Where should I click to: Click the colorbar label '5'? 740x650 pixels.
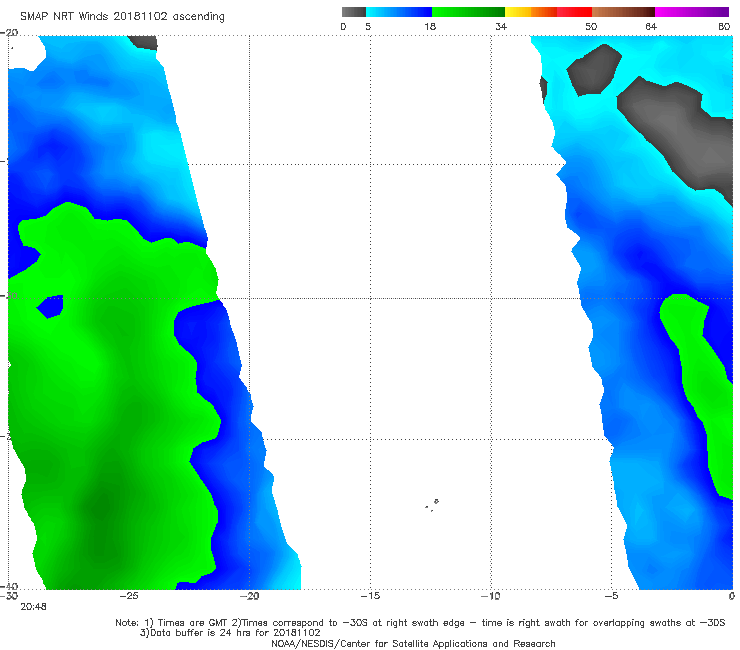(x=368, y=26)
